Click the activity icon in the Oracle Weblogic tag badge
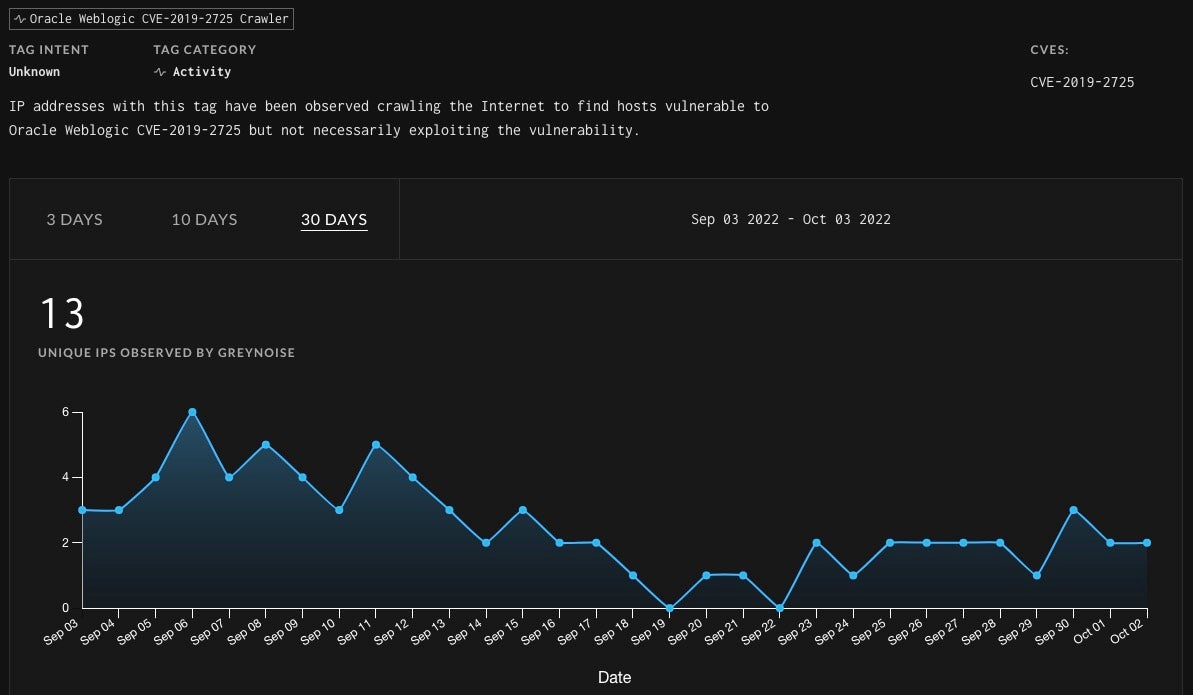The image size is (1193, 695). [19, 19]
